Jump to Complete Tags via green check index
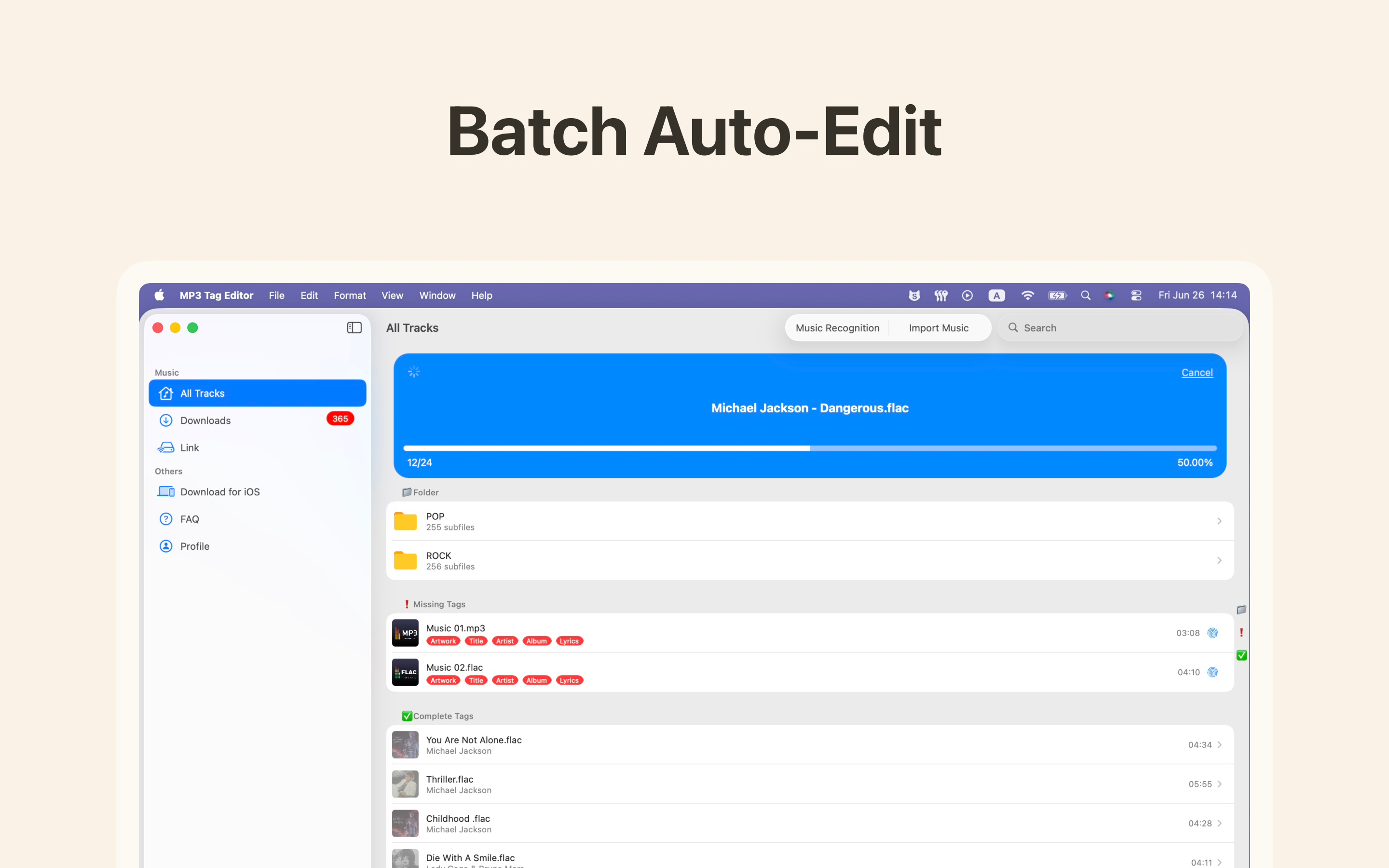1389x868 pixels. (x=1241, y=655)
